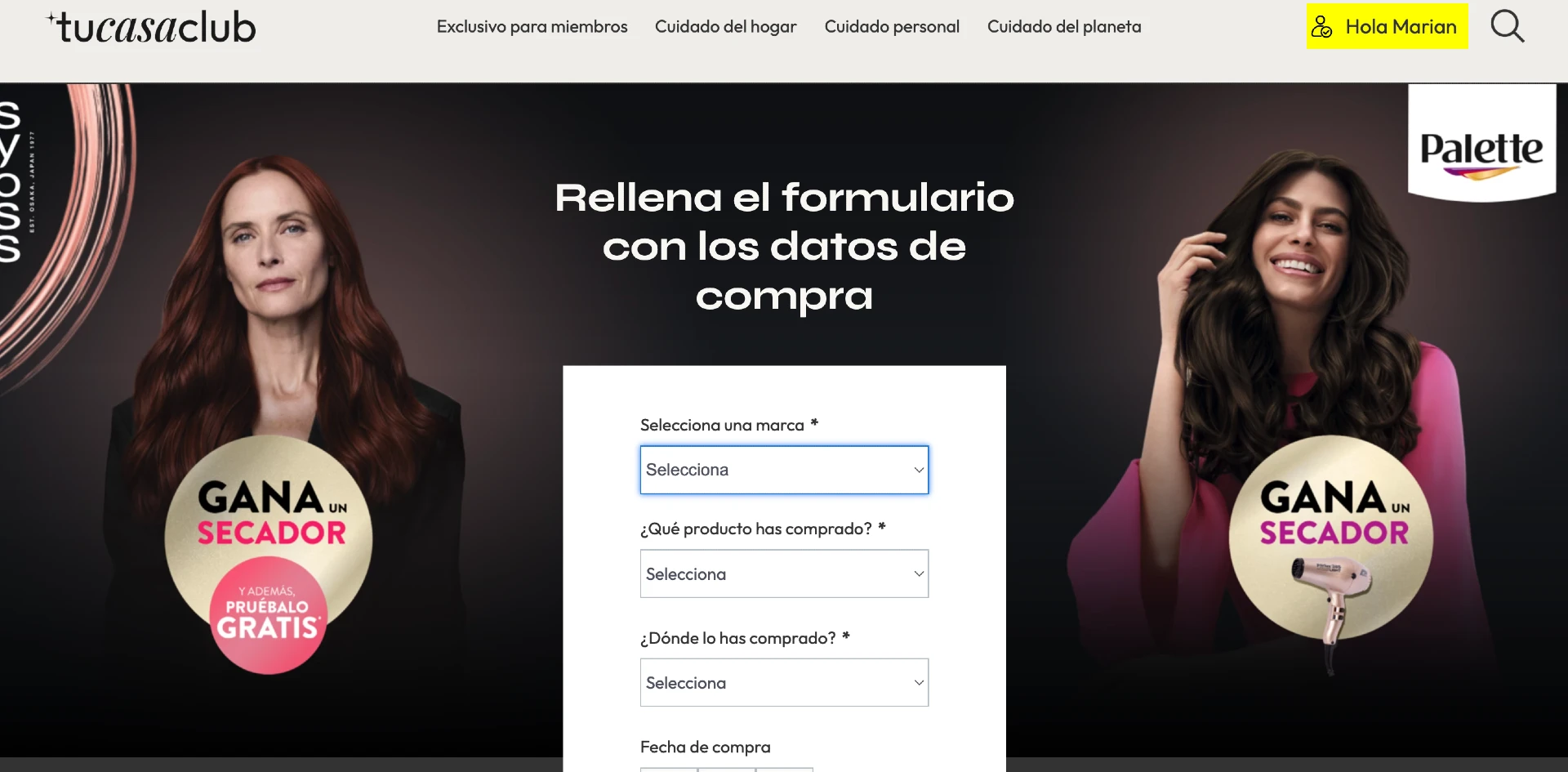The image size is (1568, 772).
Task: Click the search magnifier icon
Action: [x=1507, y=26]
